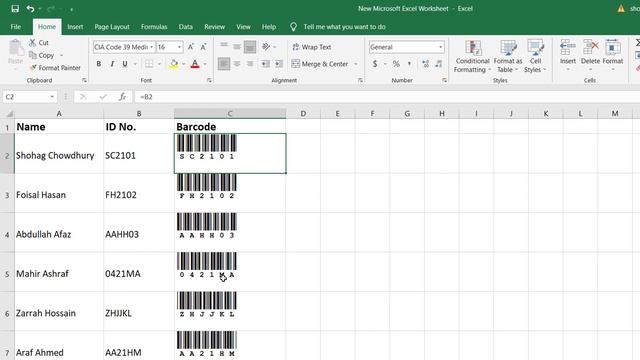This screenshot has width=640, height=360.
Task: Open the Merge & Center dropdown arrow
Action: [x=356, y=64]
